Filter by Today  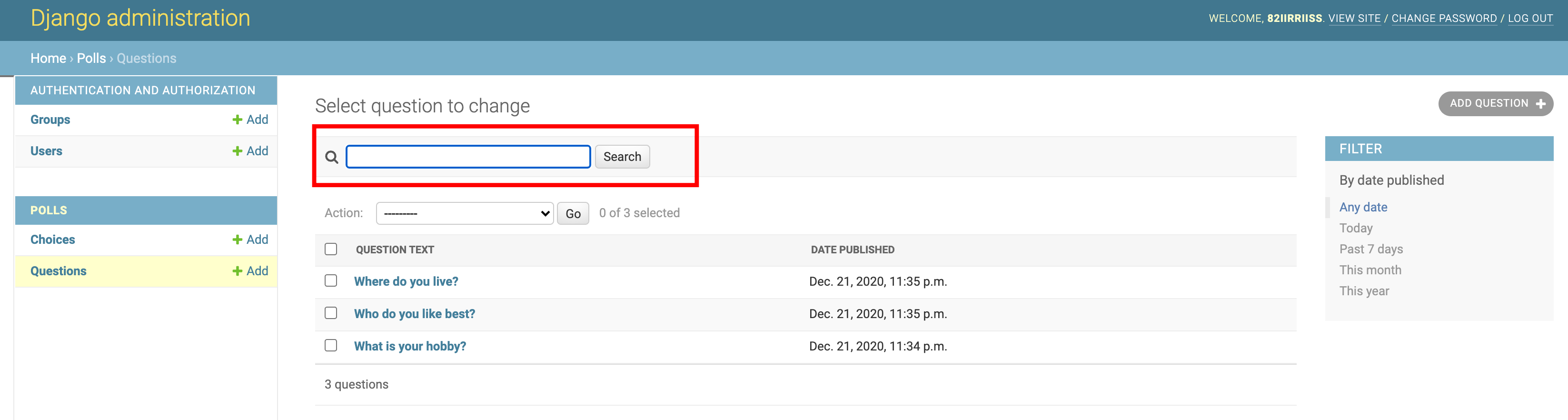(x=1356, y=228)
